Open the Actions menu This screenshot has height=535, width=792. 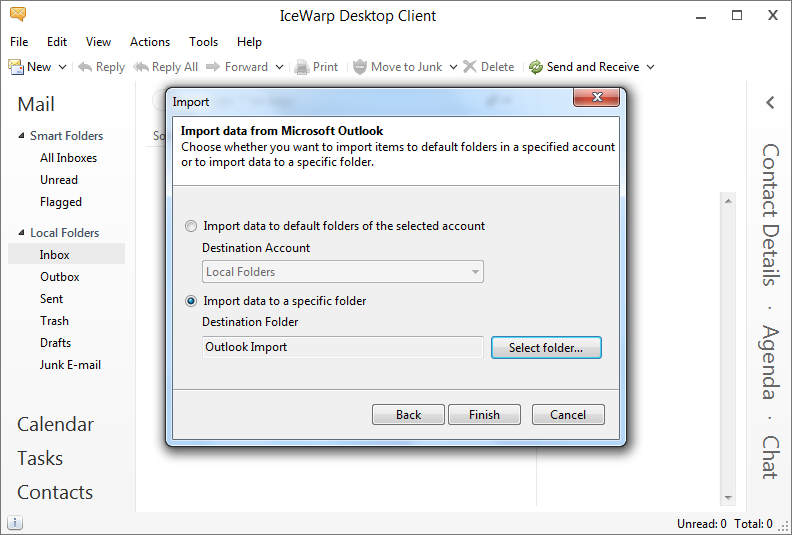click(x=150, y=42)
